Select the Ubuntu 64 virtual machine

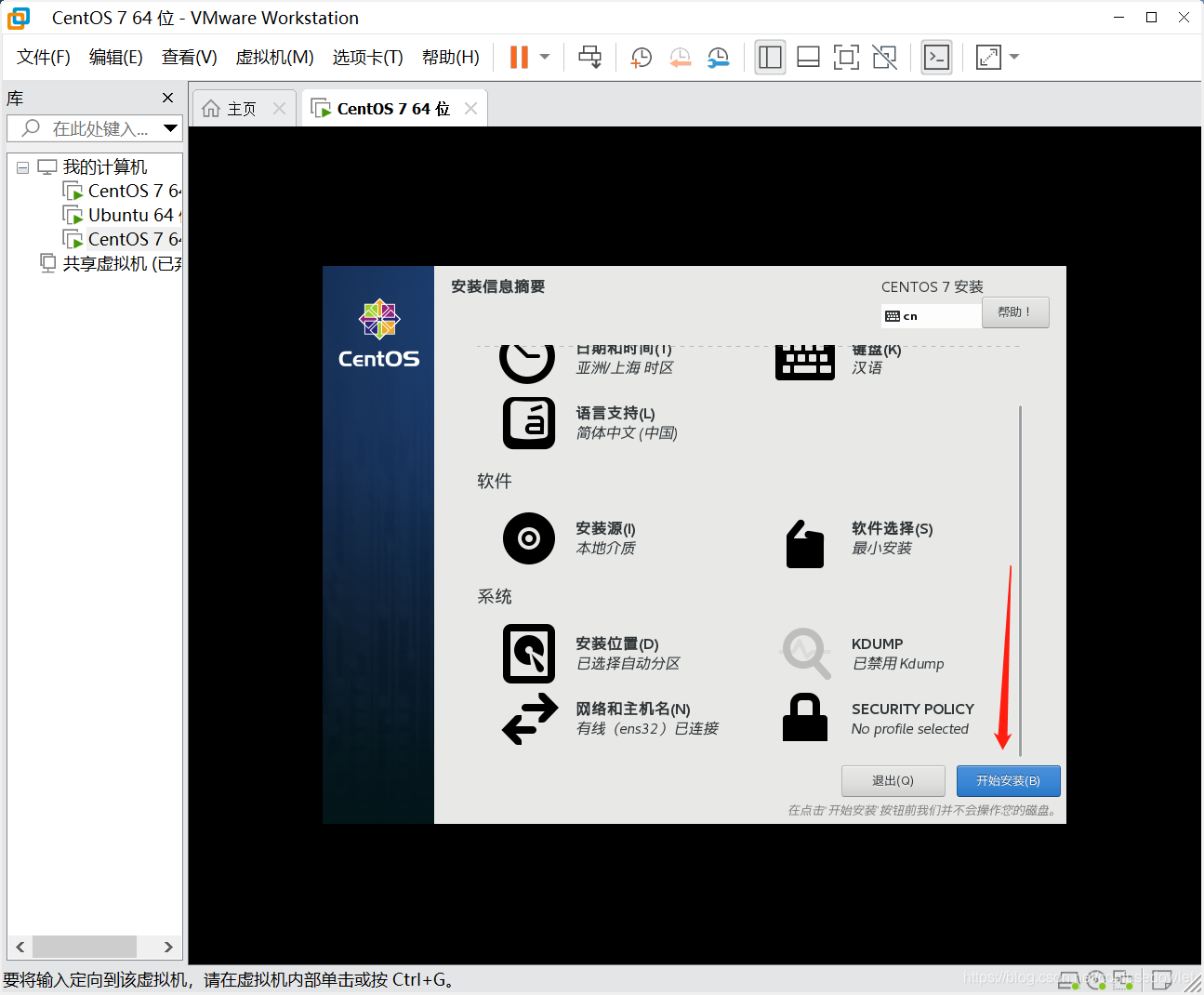tap(122, 215)
